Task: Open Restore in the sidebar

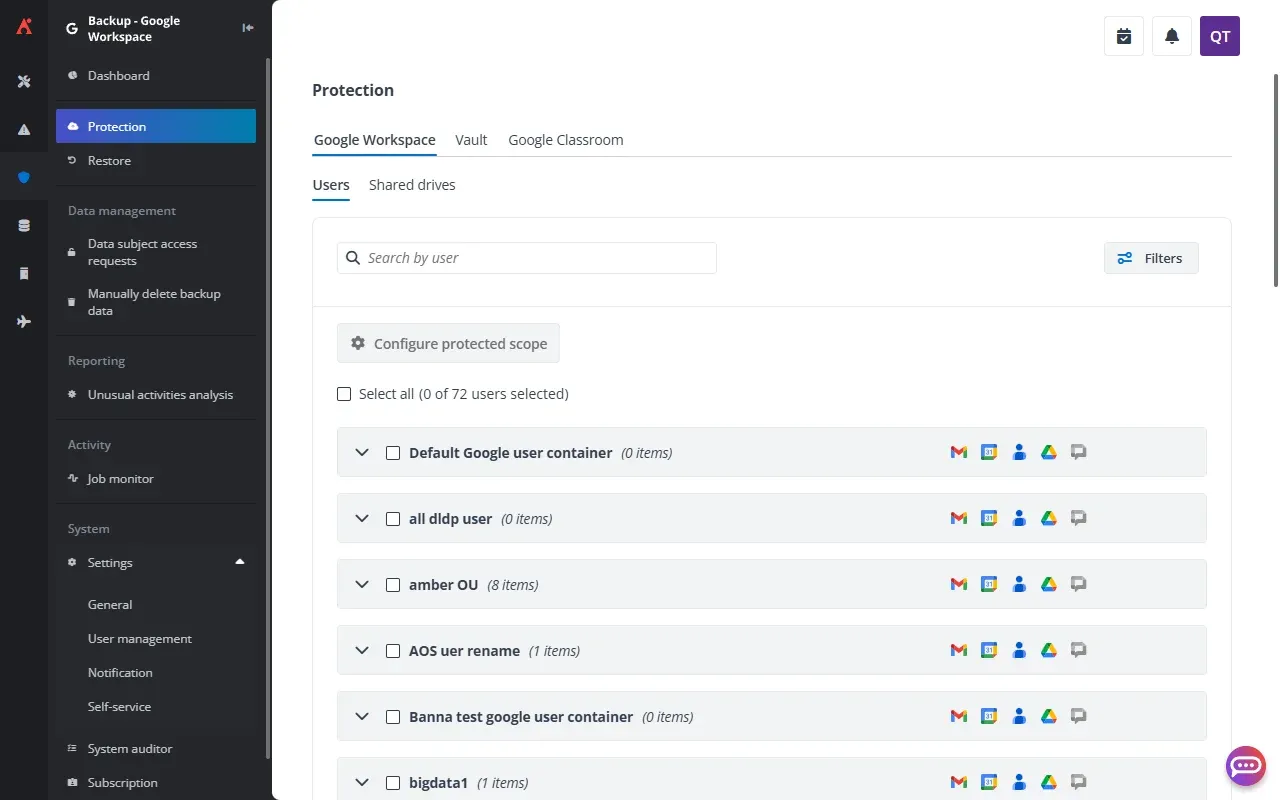Action: point(156,161)
